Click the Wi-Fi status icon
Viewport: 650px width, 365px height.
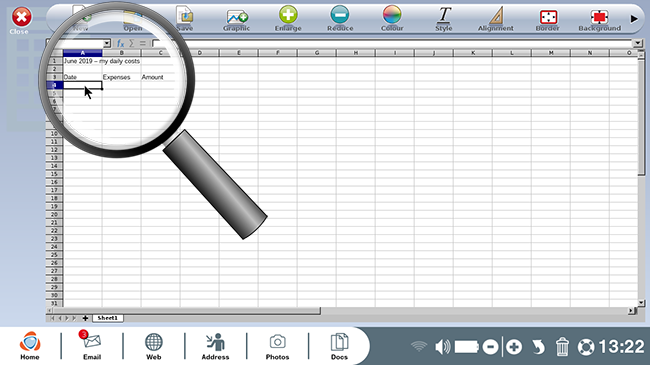tap(419, 346)
